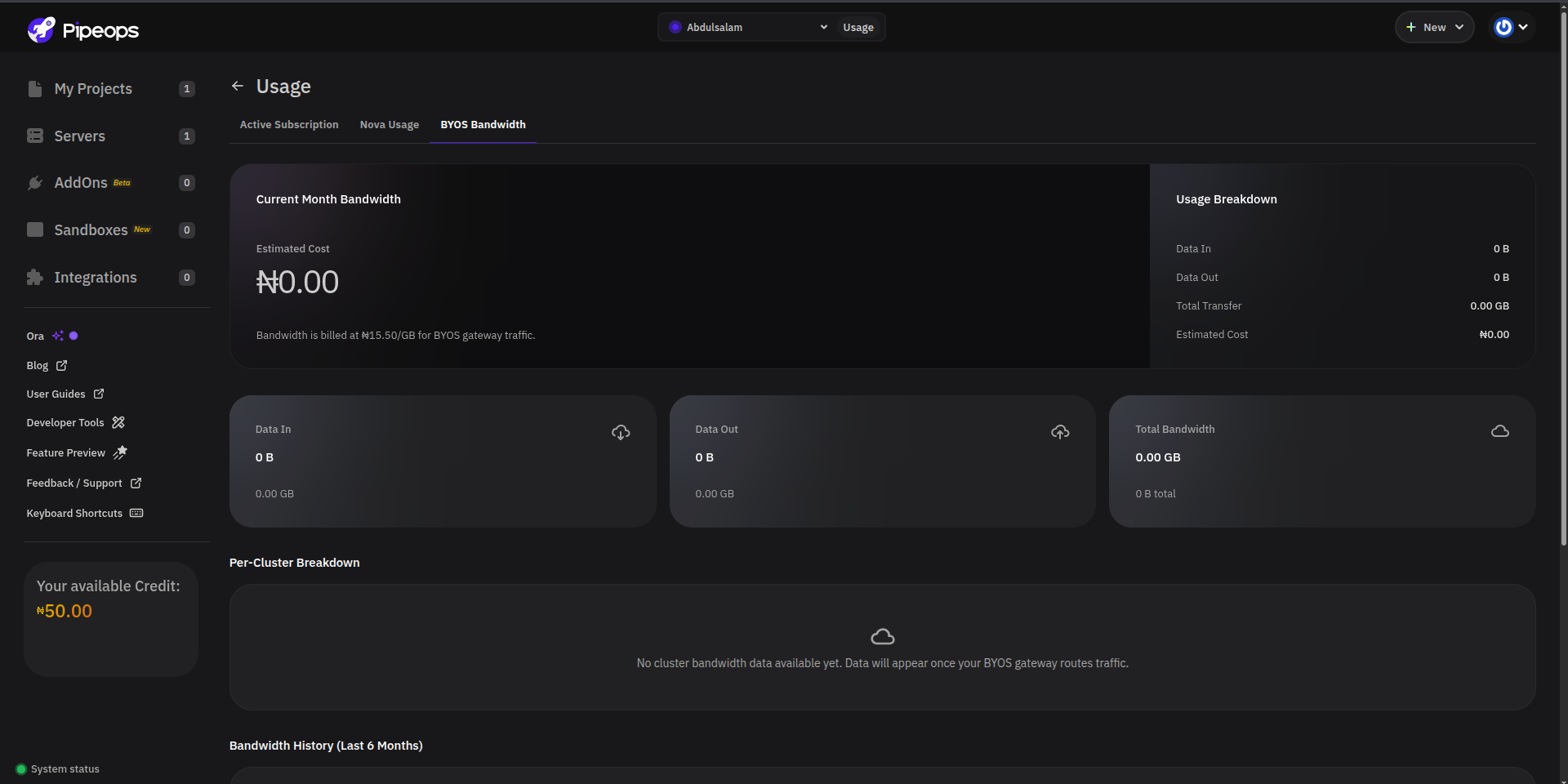The height and width of the screenshot is (784, 1568).
Task: Click the Beta label beside AddOns
Action: (122, 183)
